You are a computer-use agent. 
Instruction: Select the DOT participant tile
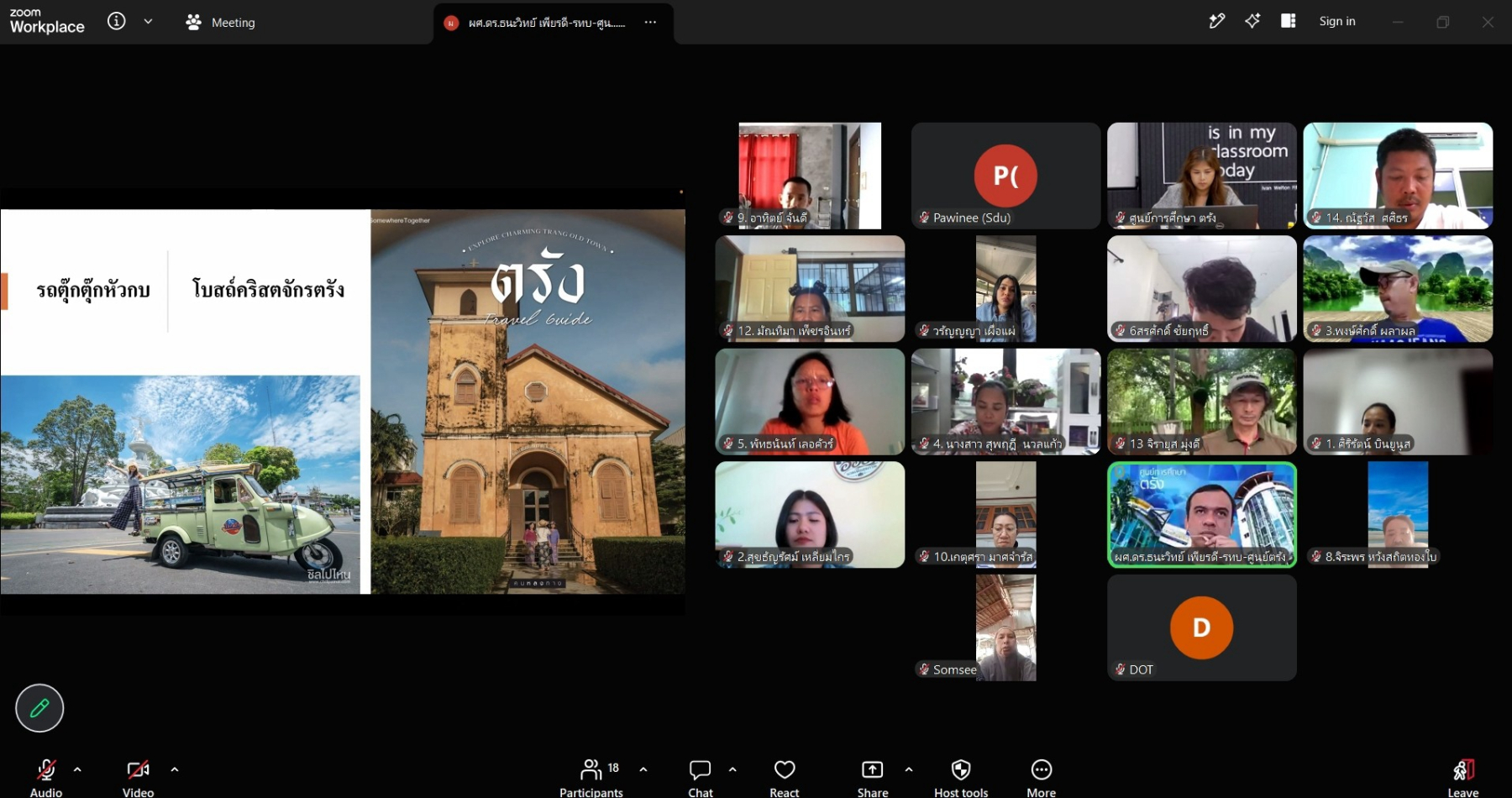click(x=1202, y=627)
